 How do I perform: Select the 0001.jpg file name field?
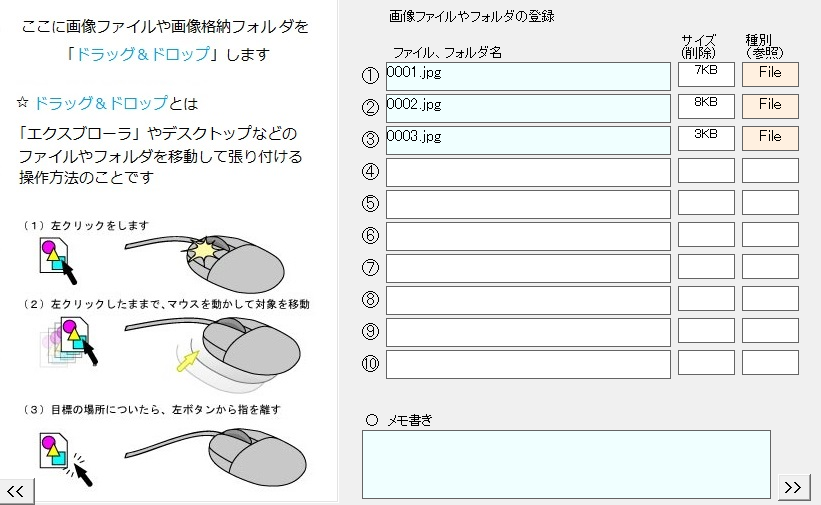pos(528,76)
